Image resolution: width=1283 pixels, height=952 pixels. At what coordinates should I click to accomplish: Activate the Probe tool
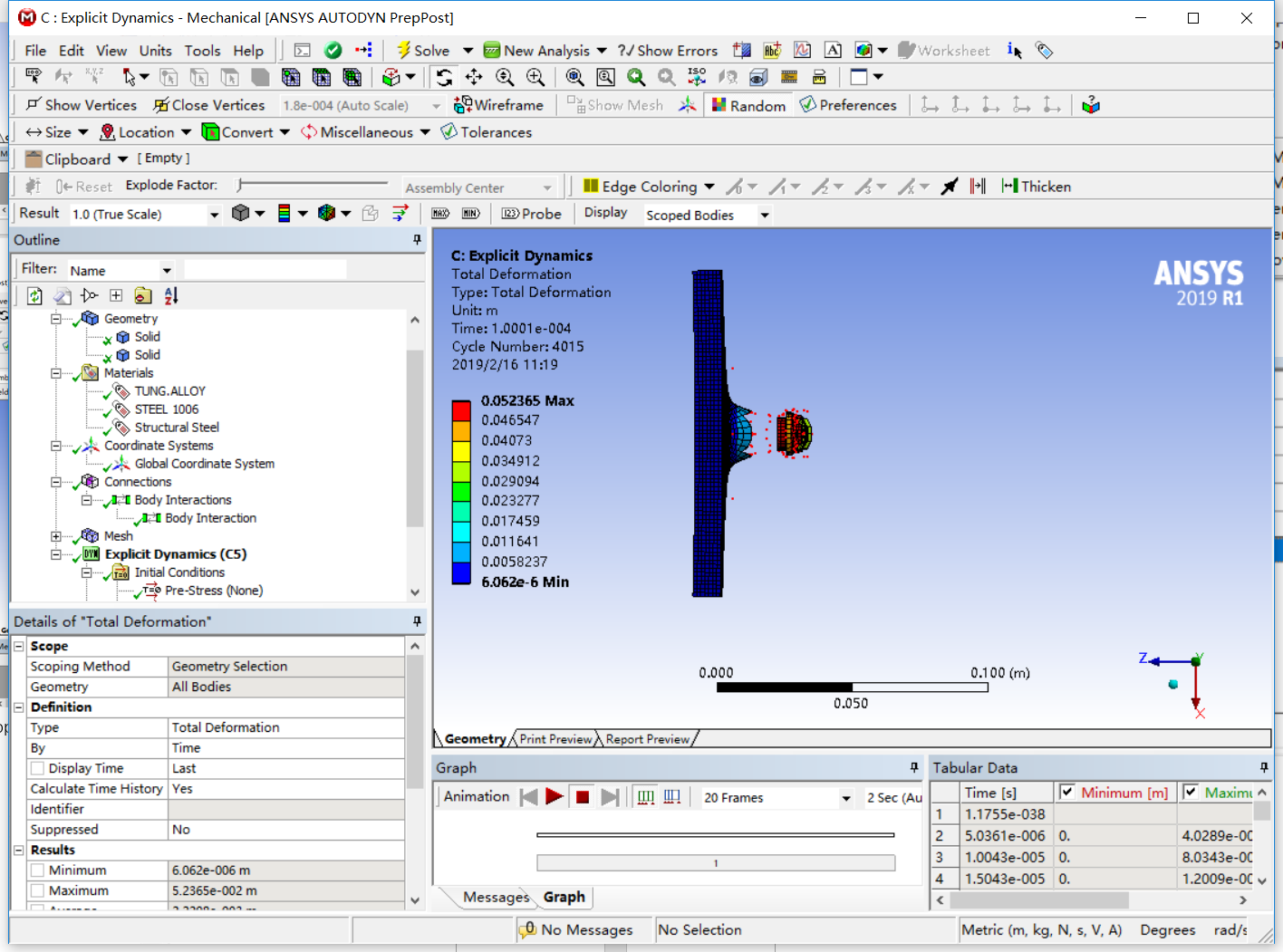point(531,214)
